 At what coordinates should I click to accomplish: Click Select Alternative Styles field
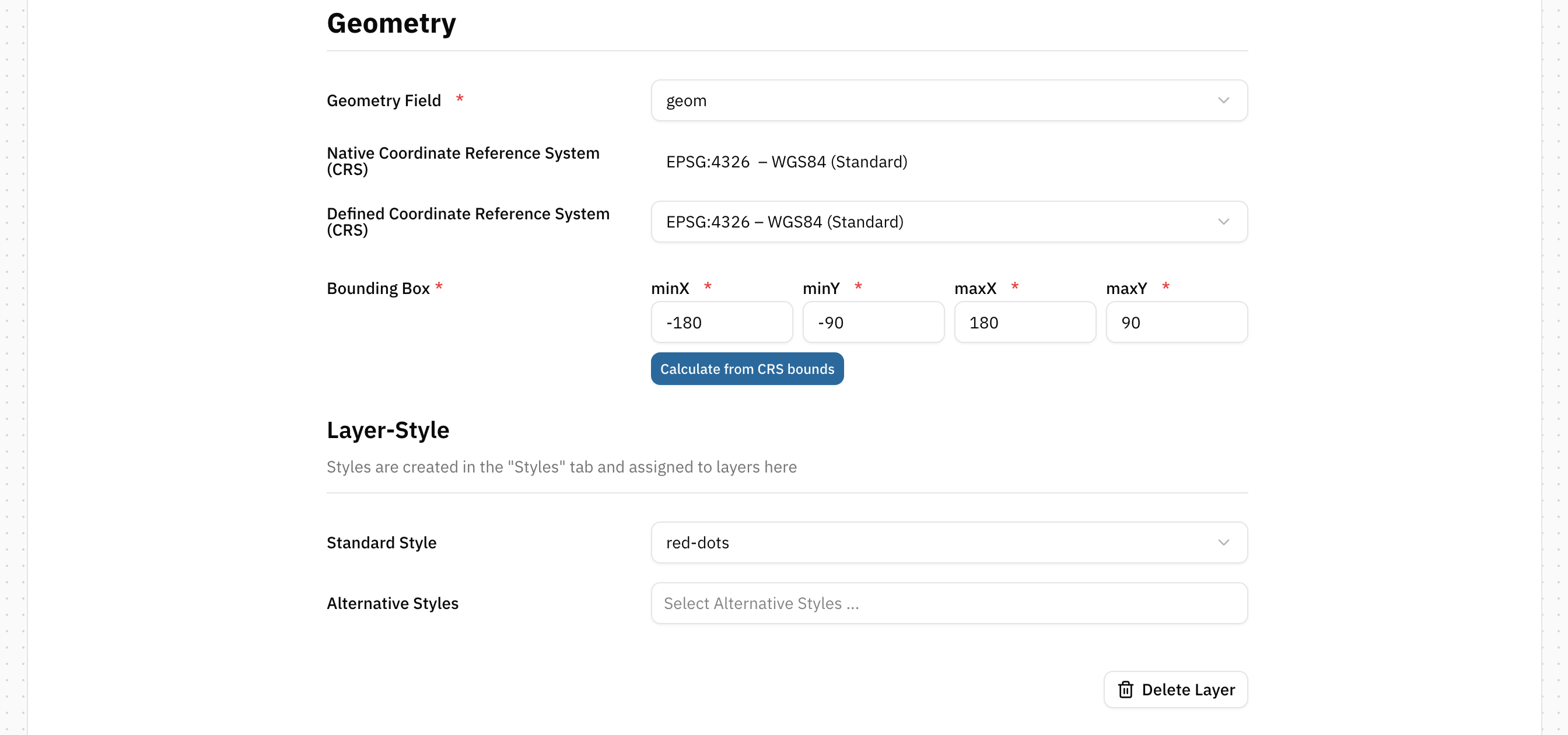point(949,604)
